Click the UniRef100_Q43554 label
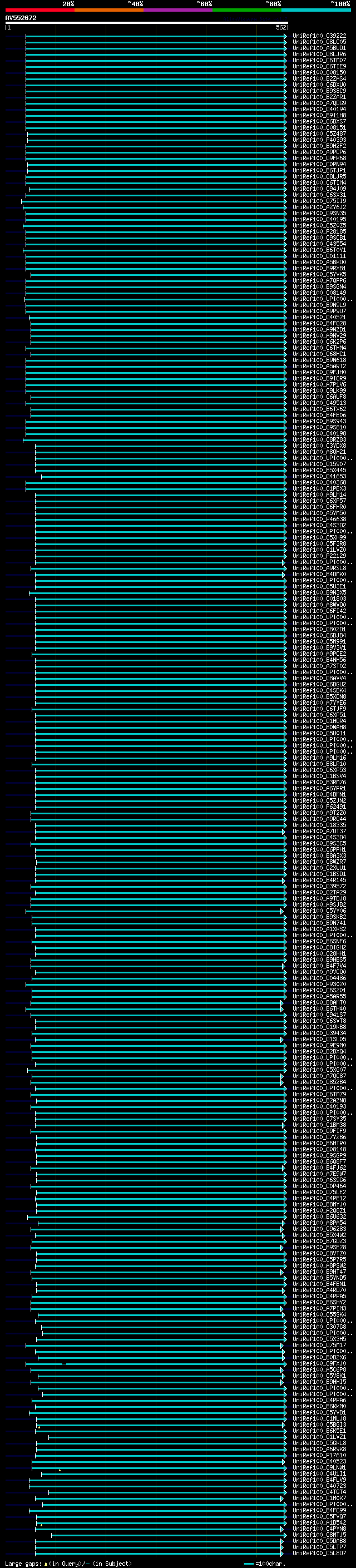The image size is (356, 1568). [319, 244]
